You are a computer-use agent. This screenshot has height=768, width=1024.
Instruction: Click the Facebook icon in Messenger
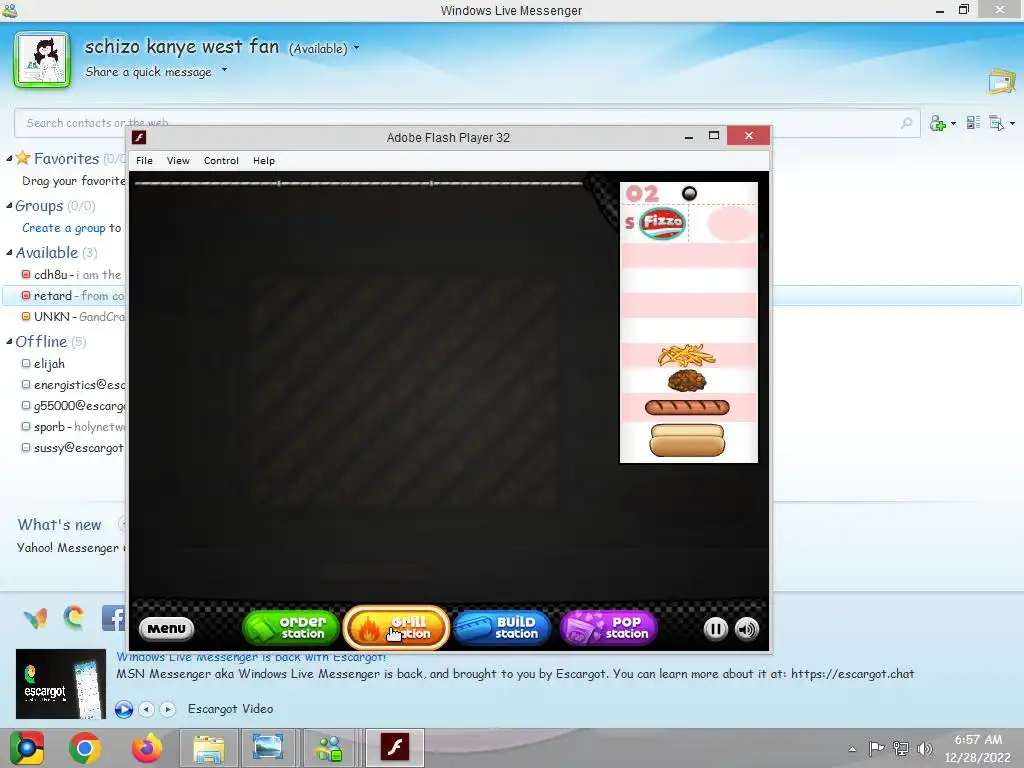(114, 617)
